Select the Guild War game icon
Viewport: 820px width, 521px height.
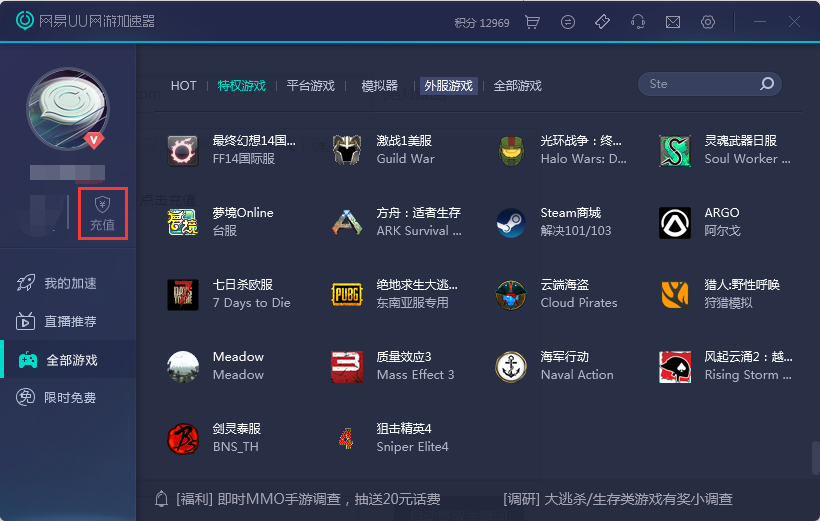(x=347, y=151)
